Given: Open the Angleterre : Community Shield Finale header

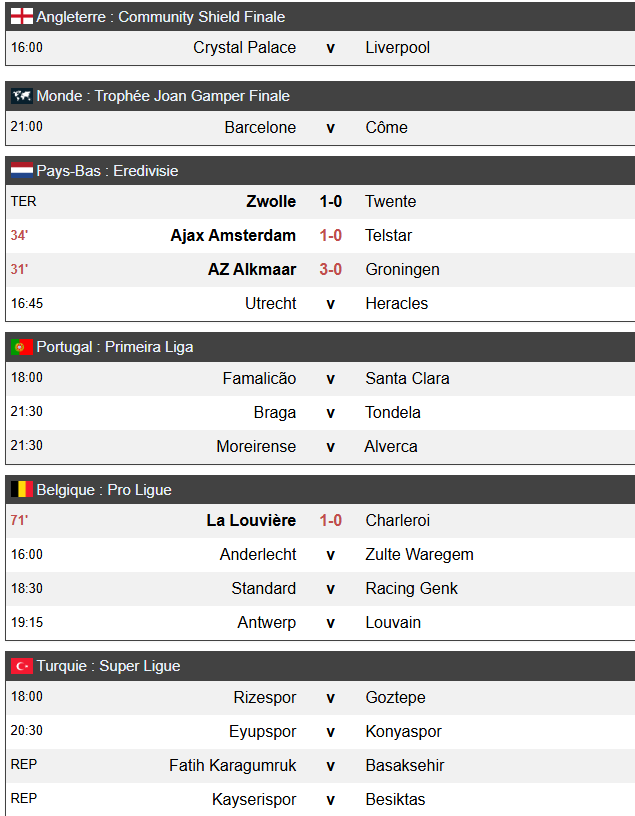Looking at the screenshot, I should tap(160, 17).
